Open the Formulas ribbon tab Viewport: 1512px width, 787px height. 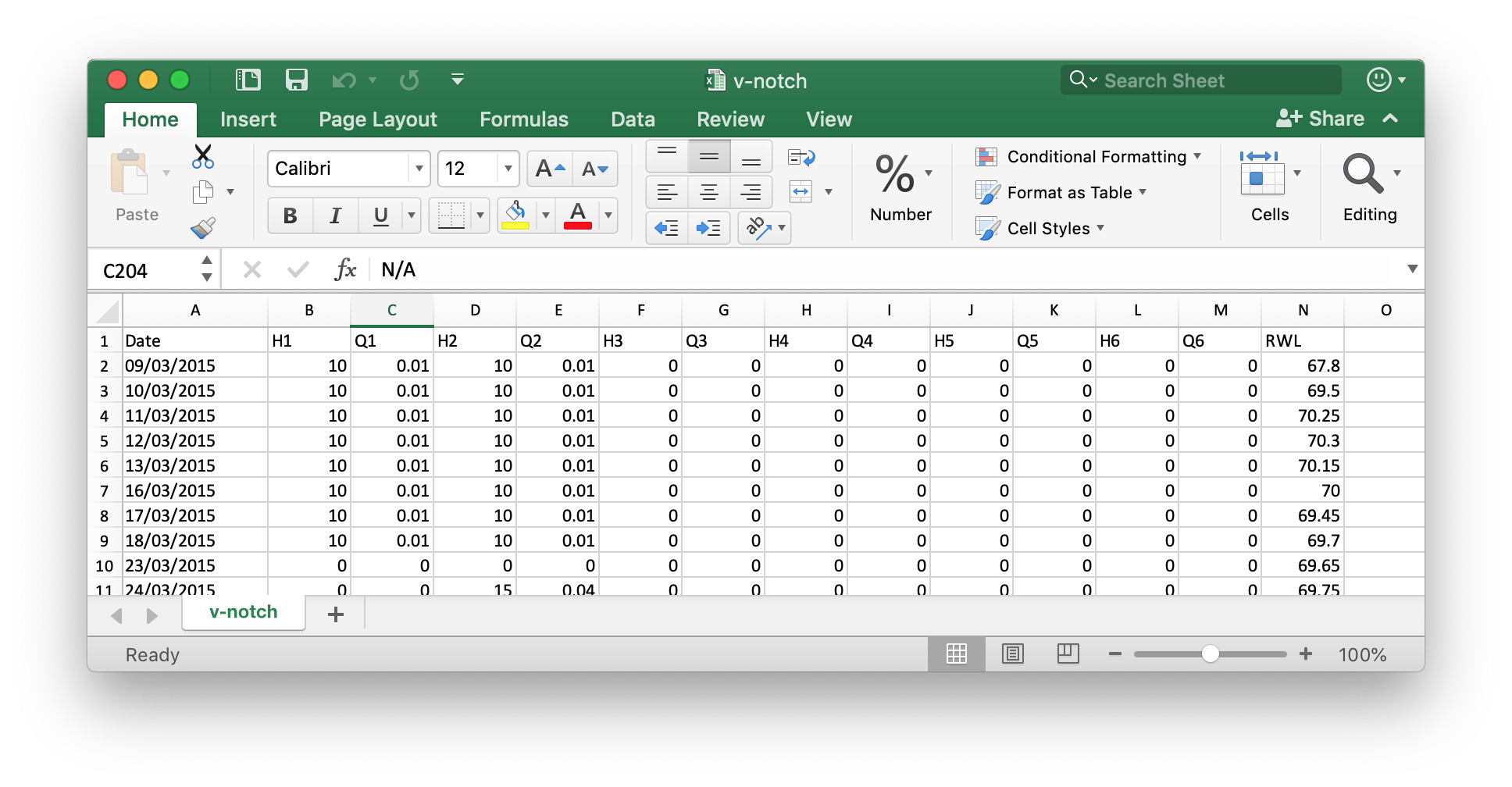click(524, 119)
